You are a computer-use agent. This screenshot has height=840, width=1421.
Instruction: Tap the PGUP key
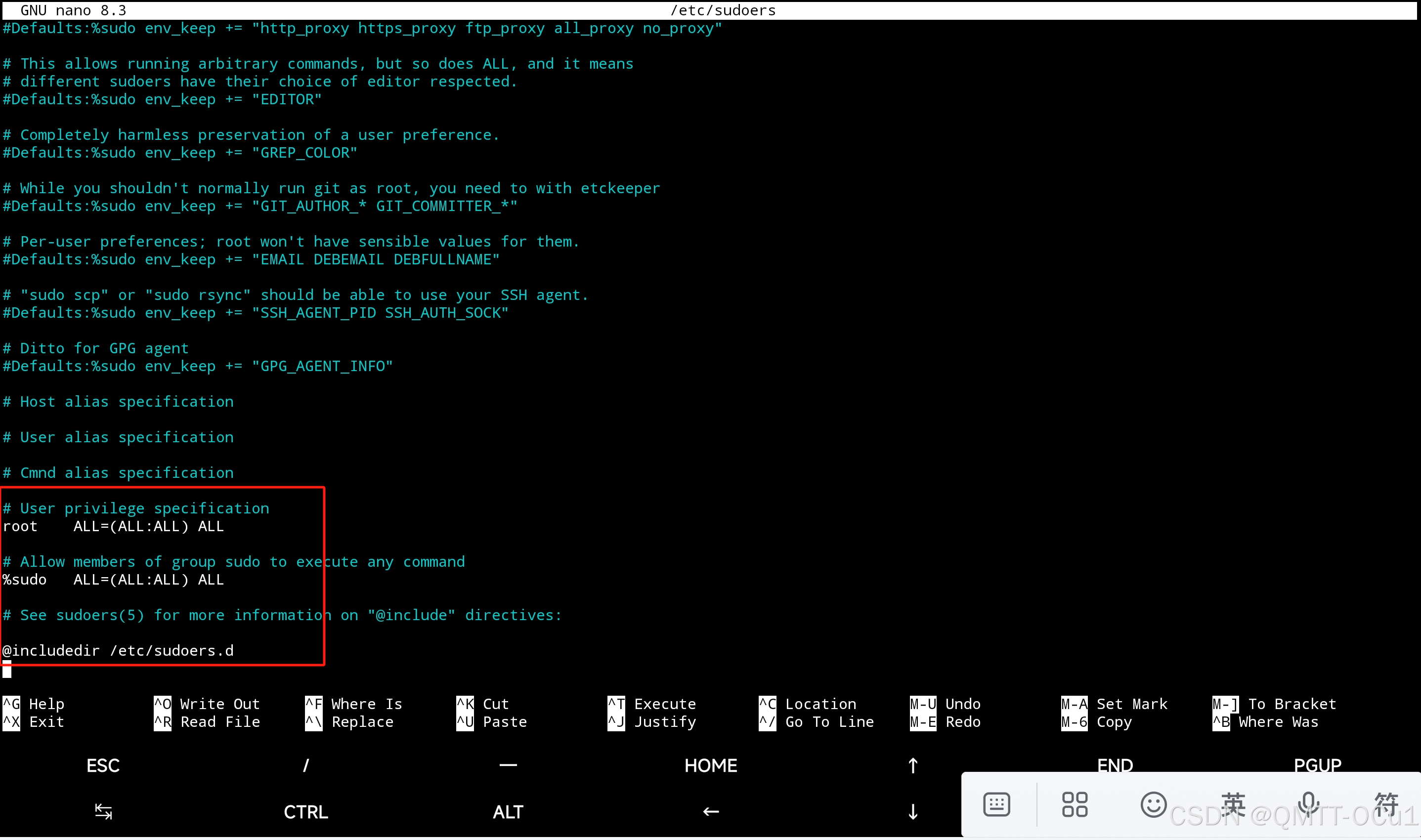click(1317, 766)
